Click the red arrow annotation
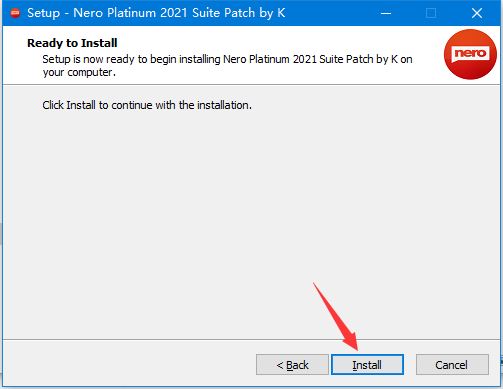This screenshot has width=503, height=389. point(336,317)
